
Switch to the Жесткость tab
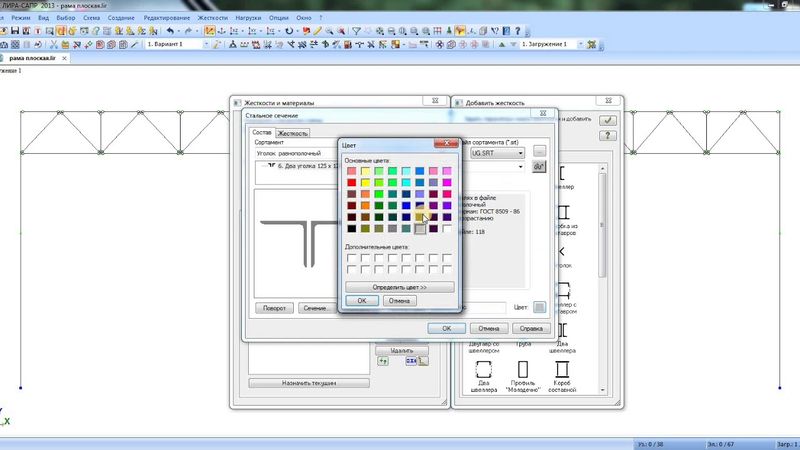(x=293, y=133)
